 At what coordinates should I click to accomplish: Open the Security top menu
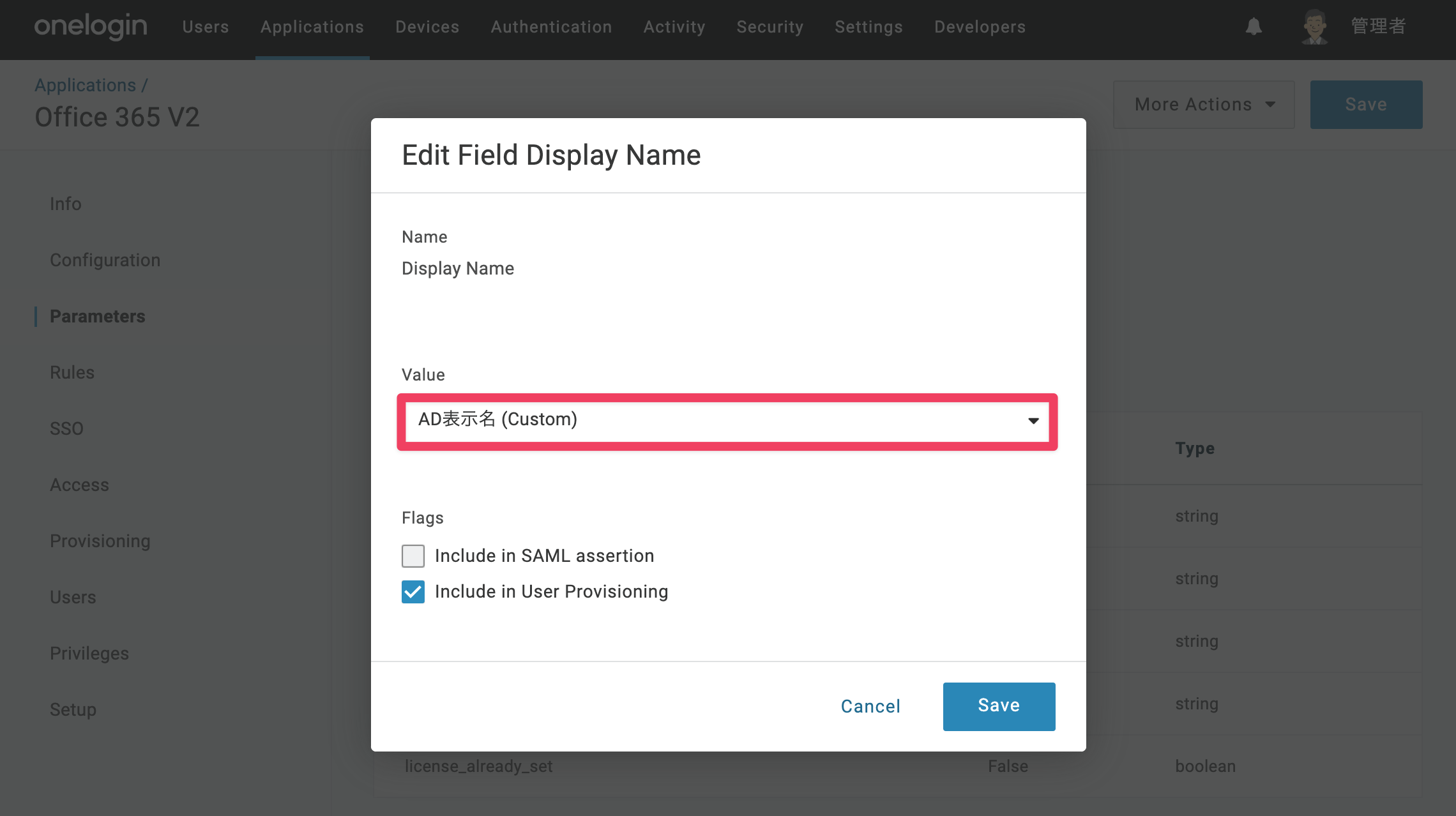[x=770, y=27]
